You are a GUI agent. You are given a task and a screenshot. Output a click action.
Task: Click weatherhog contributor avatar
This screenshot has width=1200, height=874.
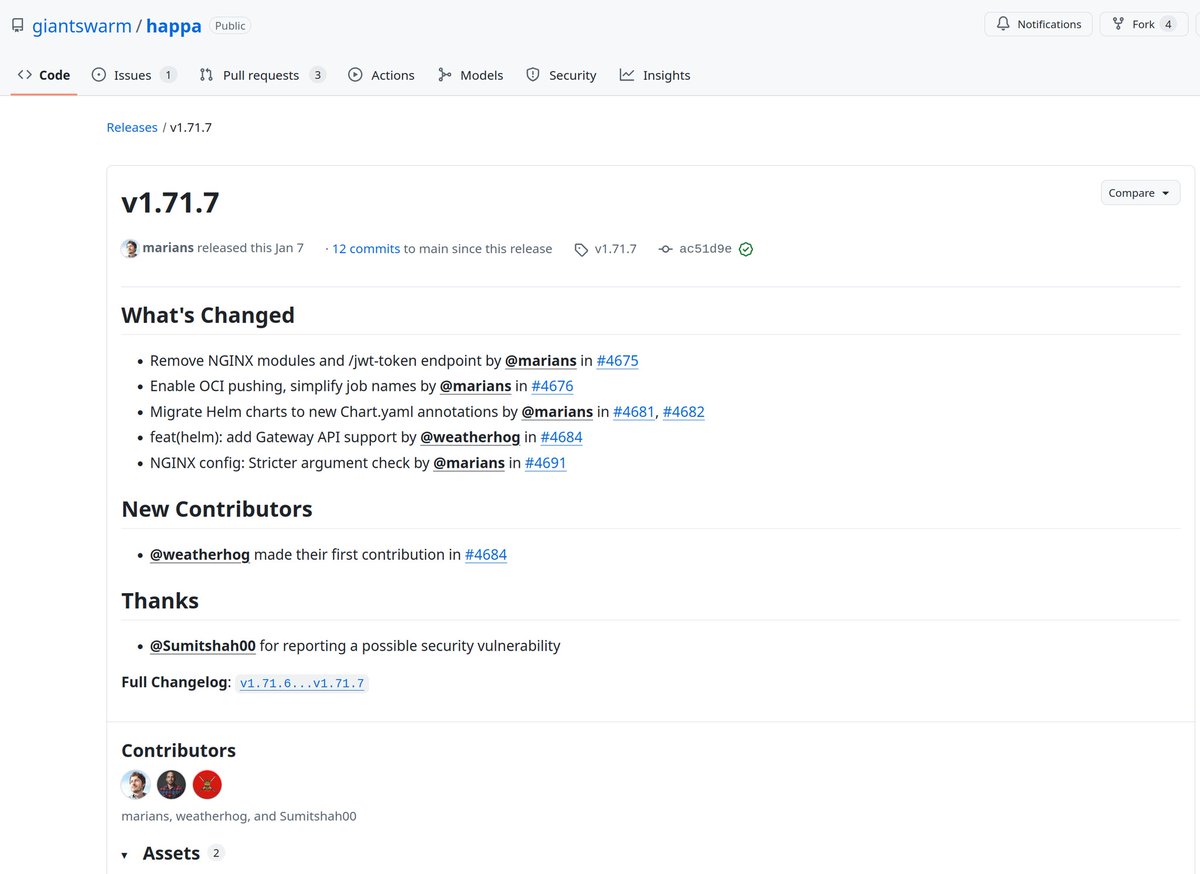click(x=171, y=784)
